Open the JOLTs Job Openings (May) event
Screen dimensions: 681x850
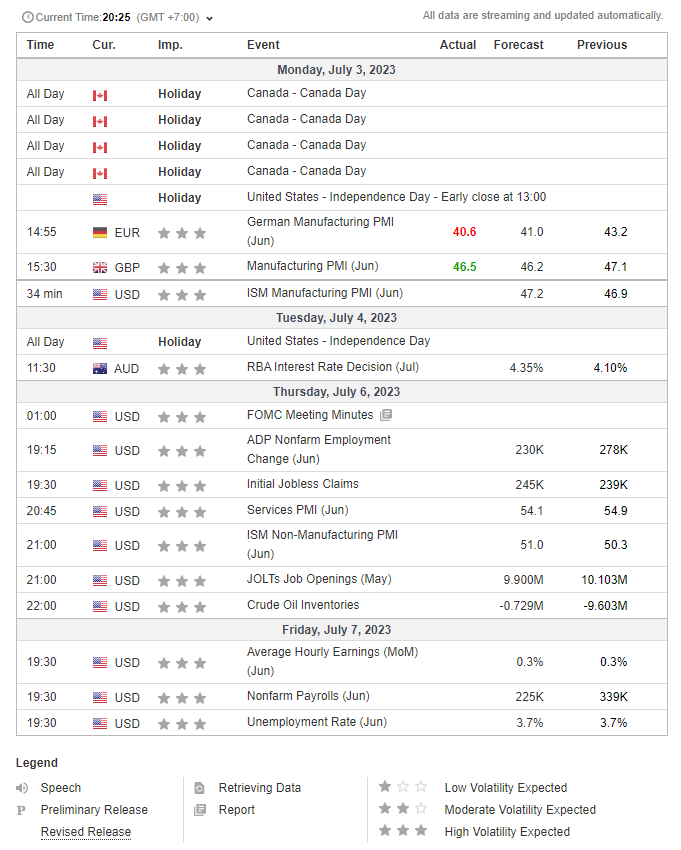[319, 579]
